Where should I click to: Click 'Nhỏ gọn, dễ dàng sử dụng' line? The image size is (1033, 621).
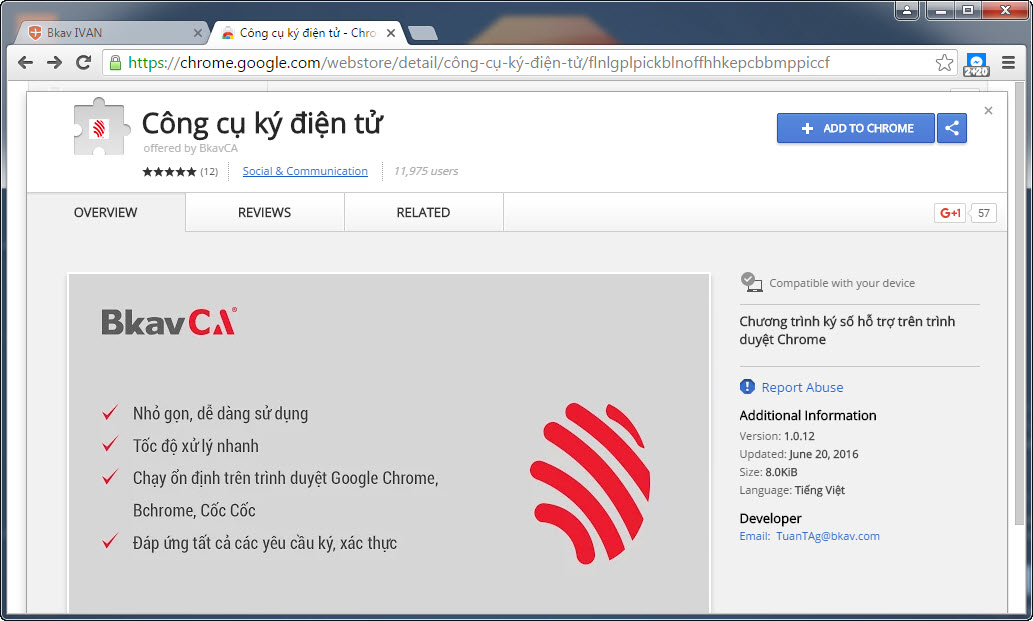click(220, 414)
